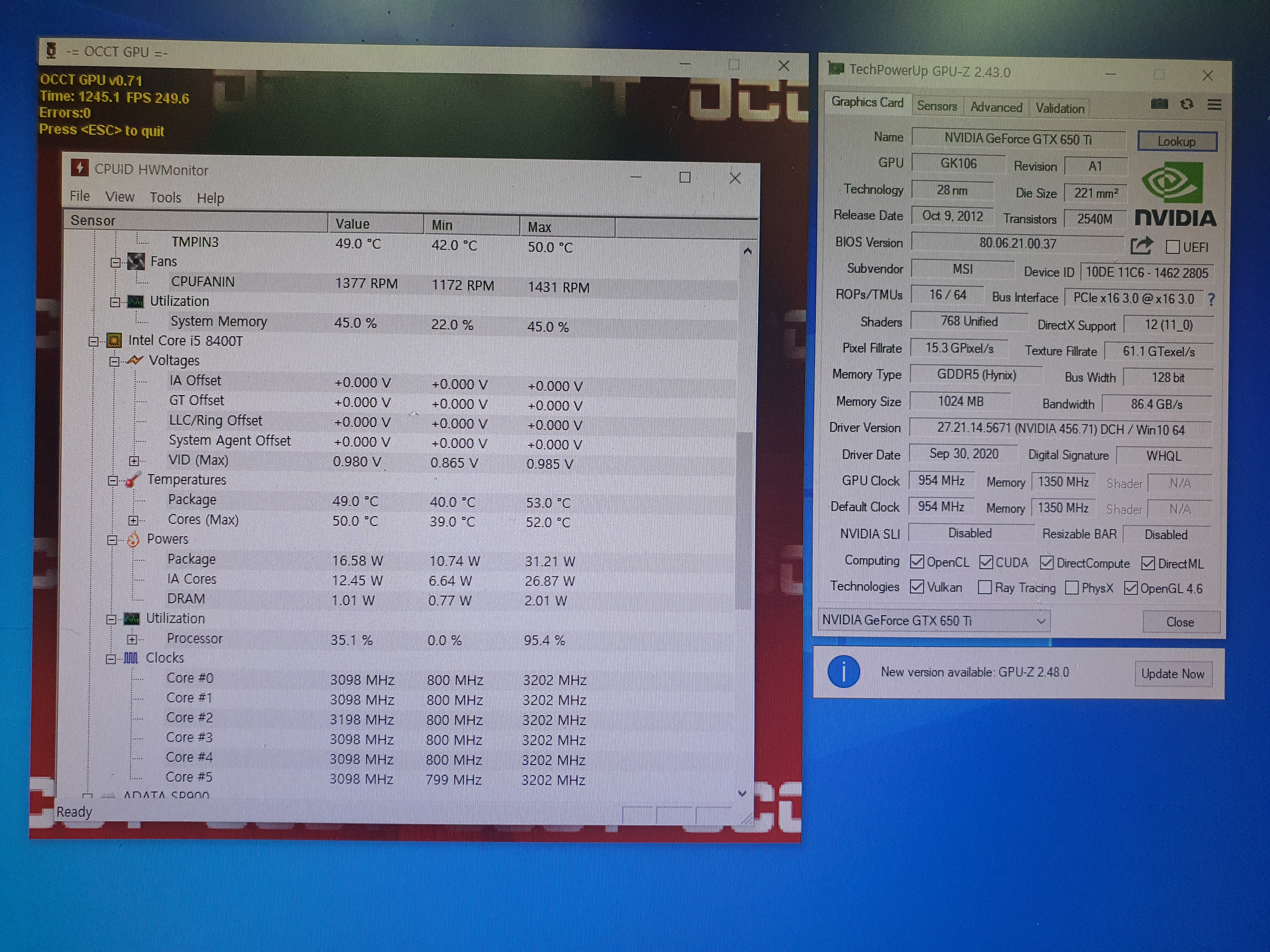1270x952 pixels.
Task: Click the HWMonitor scroll up arrow
Action: (x=747, y=250)
